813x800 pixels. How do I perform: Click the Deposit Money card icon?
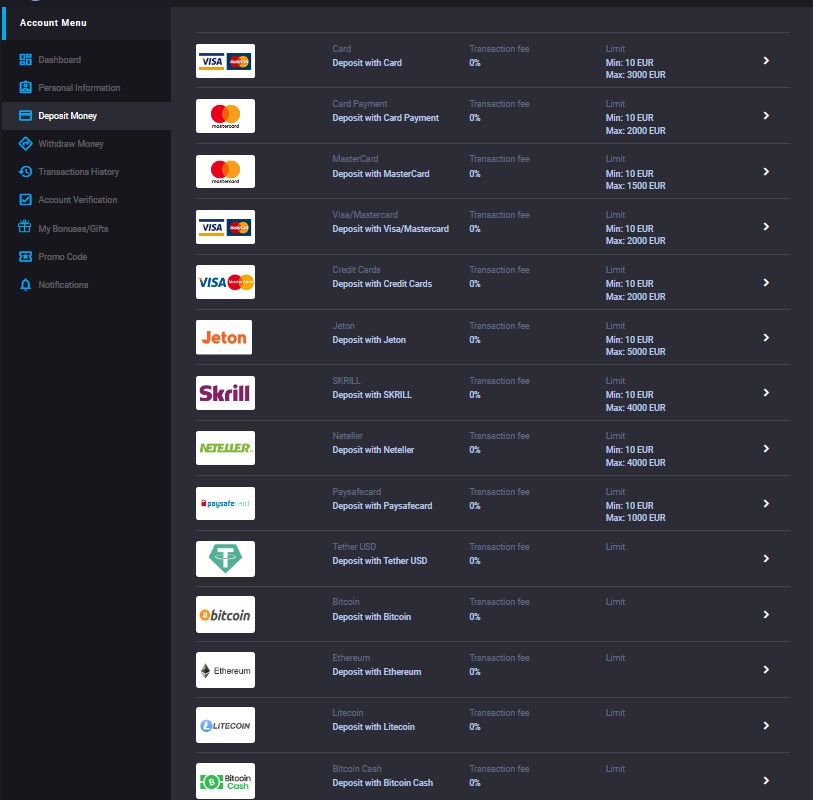point(25,116)
